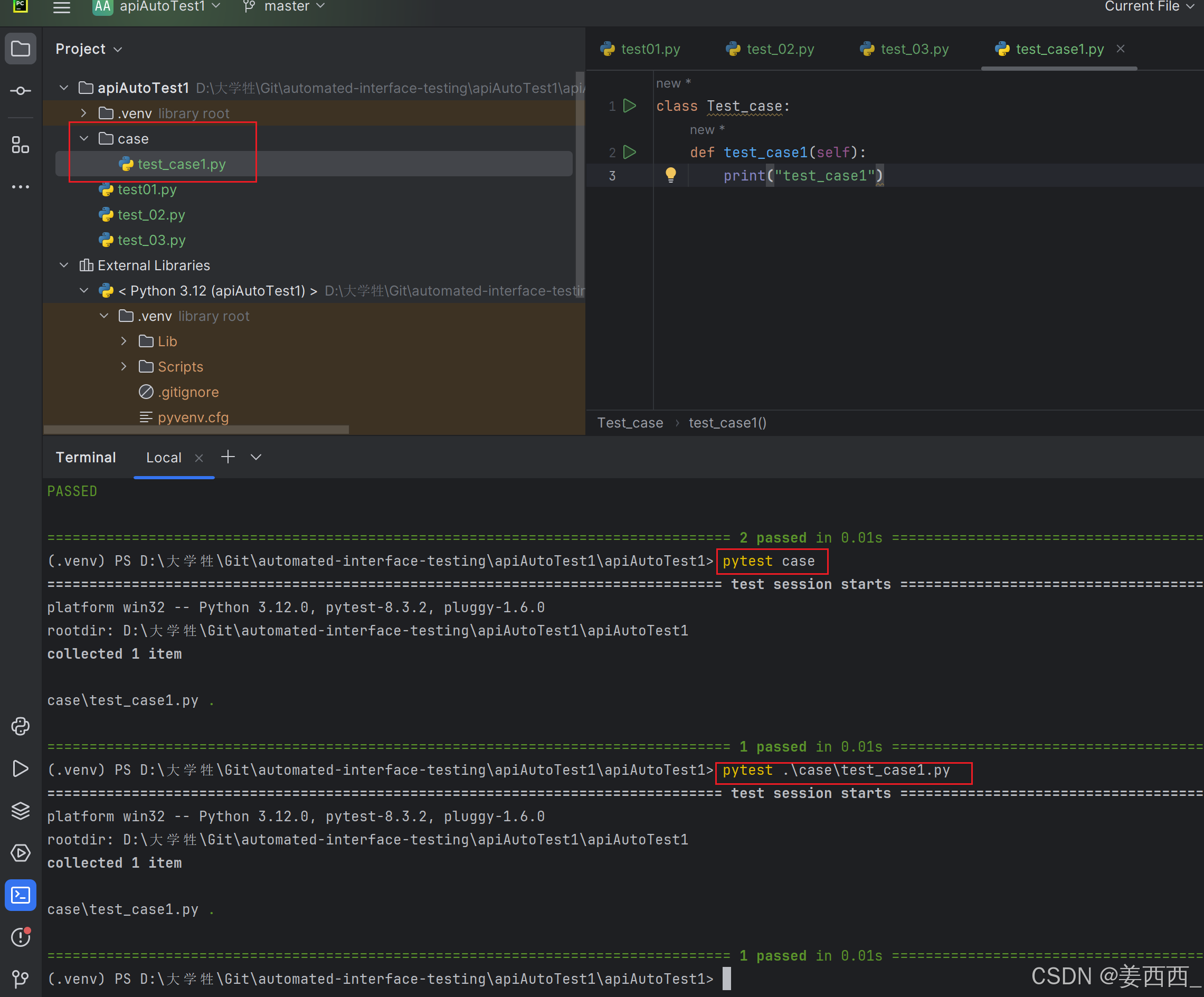The width and height of the screenshot is (1204, 997).
Task: Open the main hamburger menu
Action: 61,7
